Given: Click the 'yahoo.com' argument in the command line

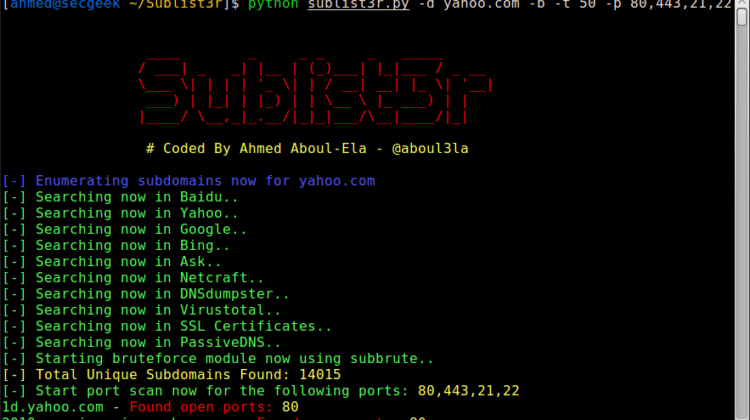Looking at the screenshot, I should 481,4.
